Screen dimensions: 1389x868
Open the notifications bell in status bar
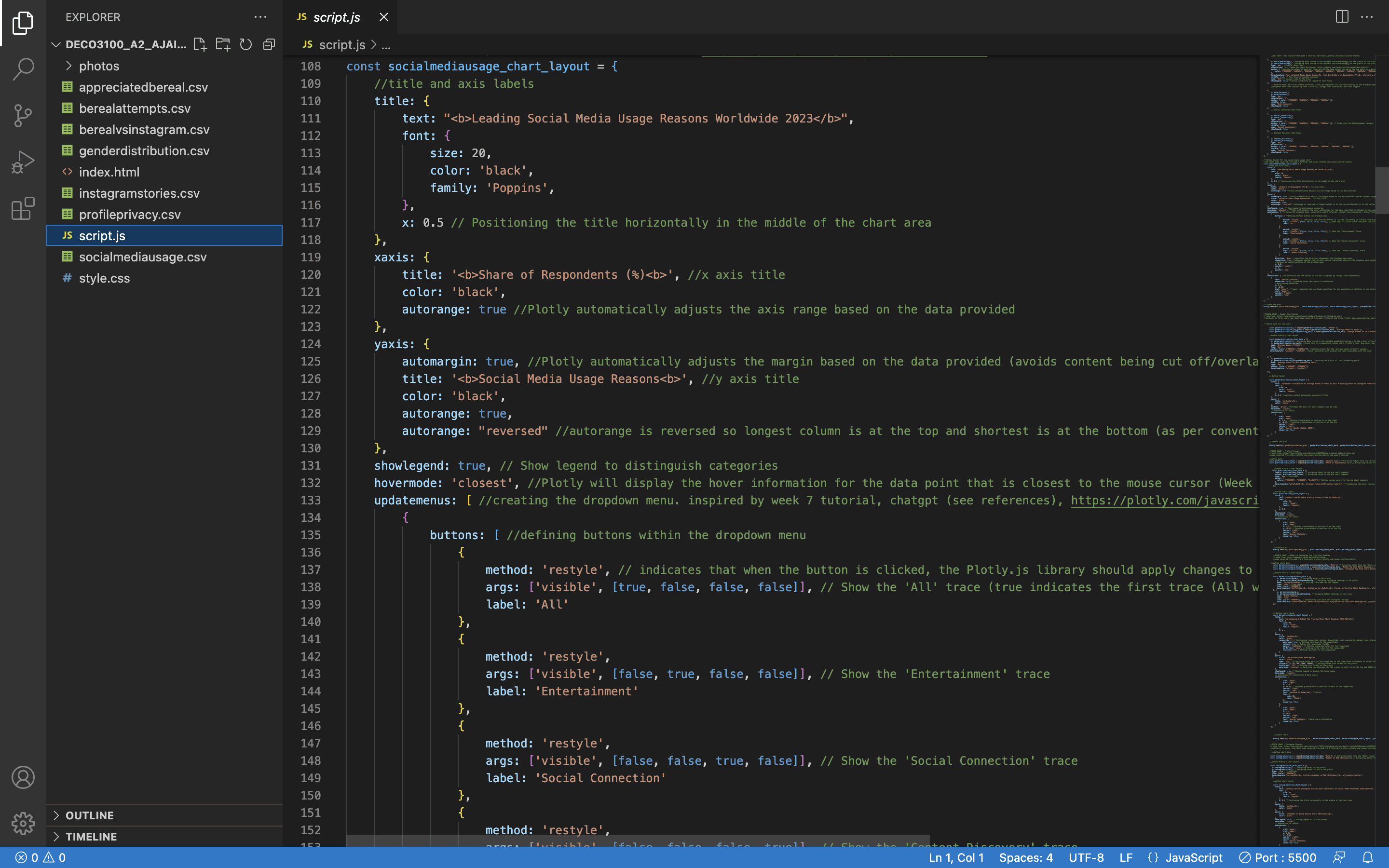click(1368, 857)
